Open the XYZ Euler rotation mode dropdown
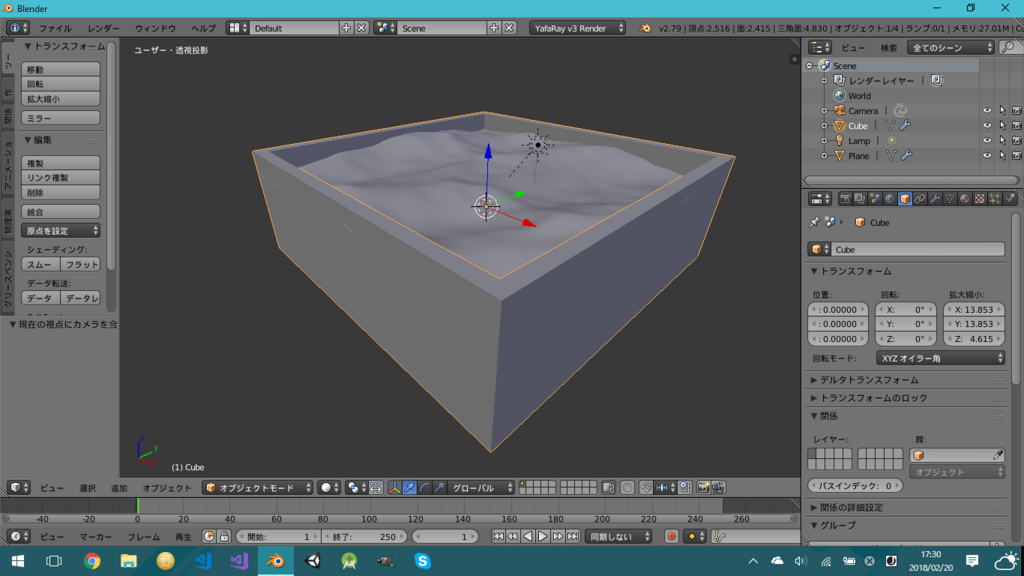Viewport: 1024px width, 576px height. click(x=940, y=358)
